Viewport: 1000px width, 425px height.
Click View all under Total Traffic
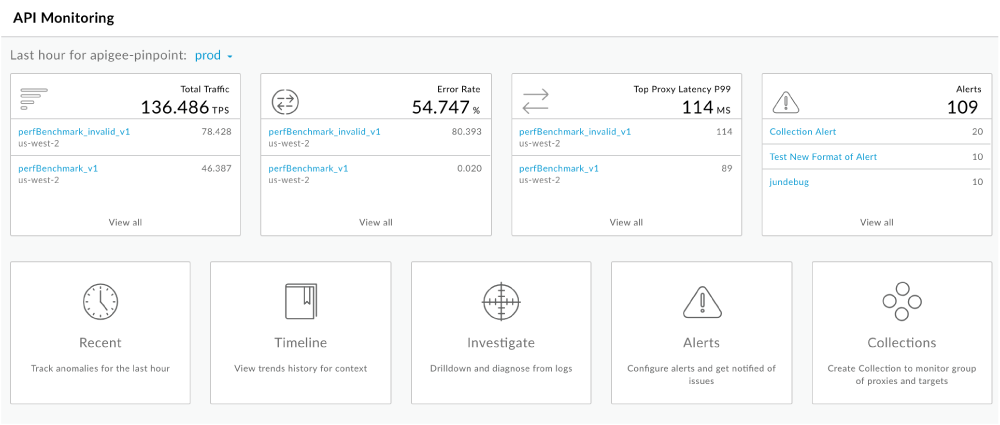click(125, 222)
